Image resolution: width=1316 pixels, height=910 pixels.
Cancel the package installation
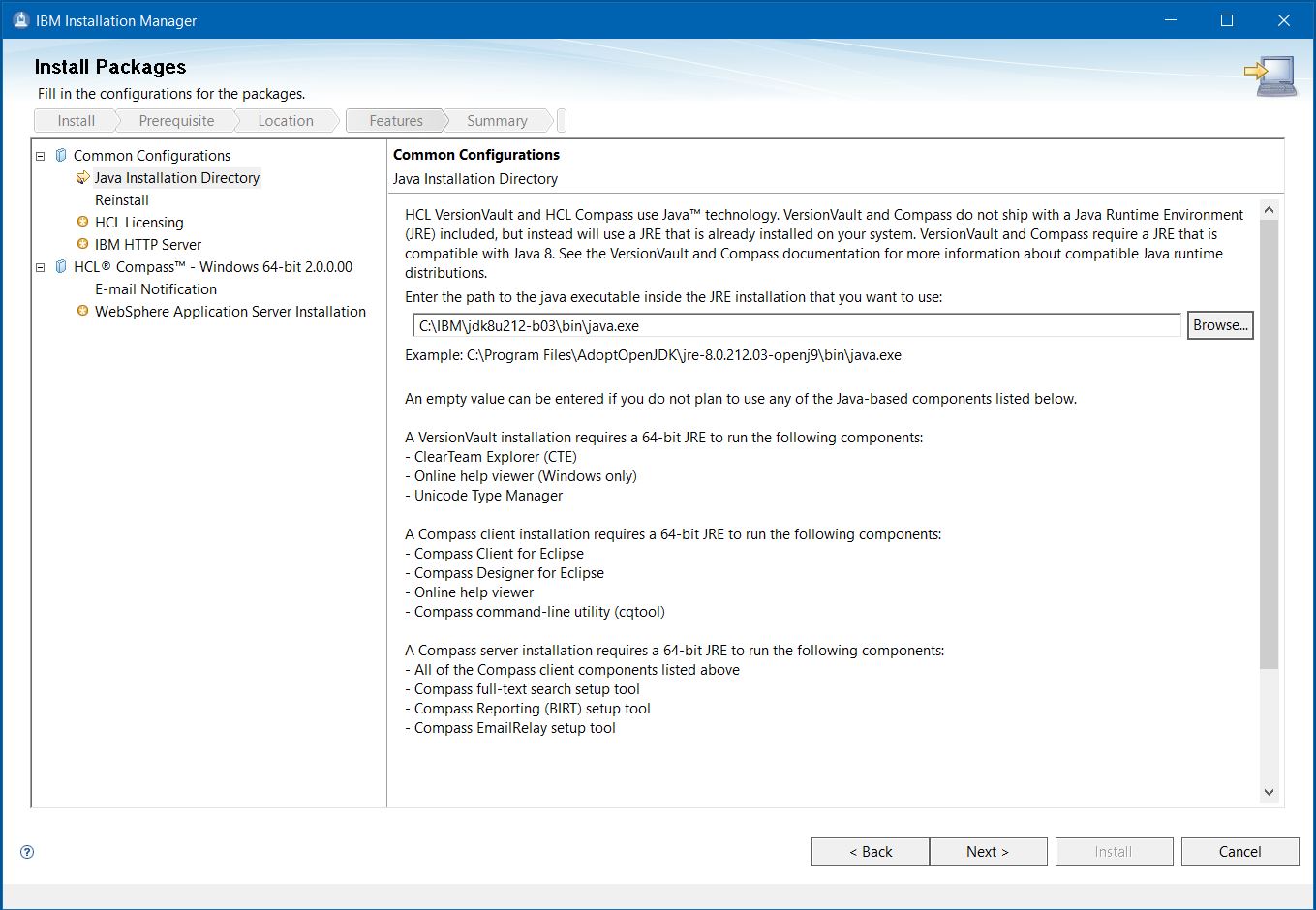(1240, 852)
